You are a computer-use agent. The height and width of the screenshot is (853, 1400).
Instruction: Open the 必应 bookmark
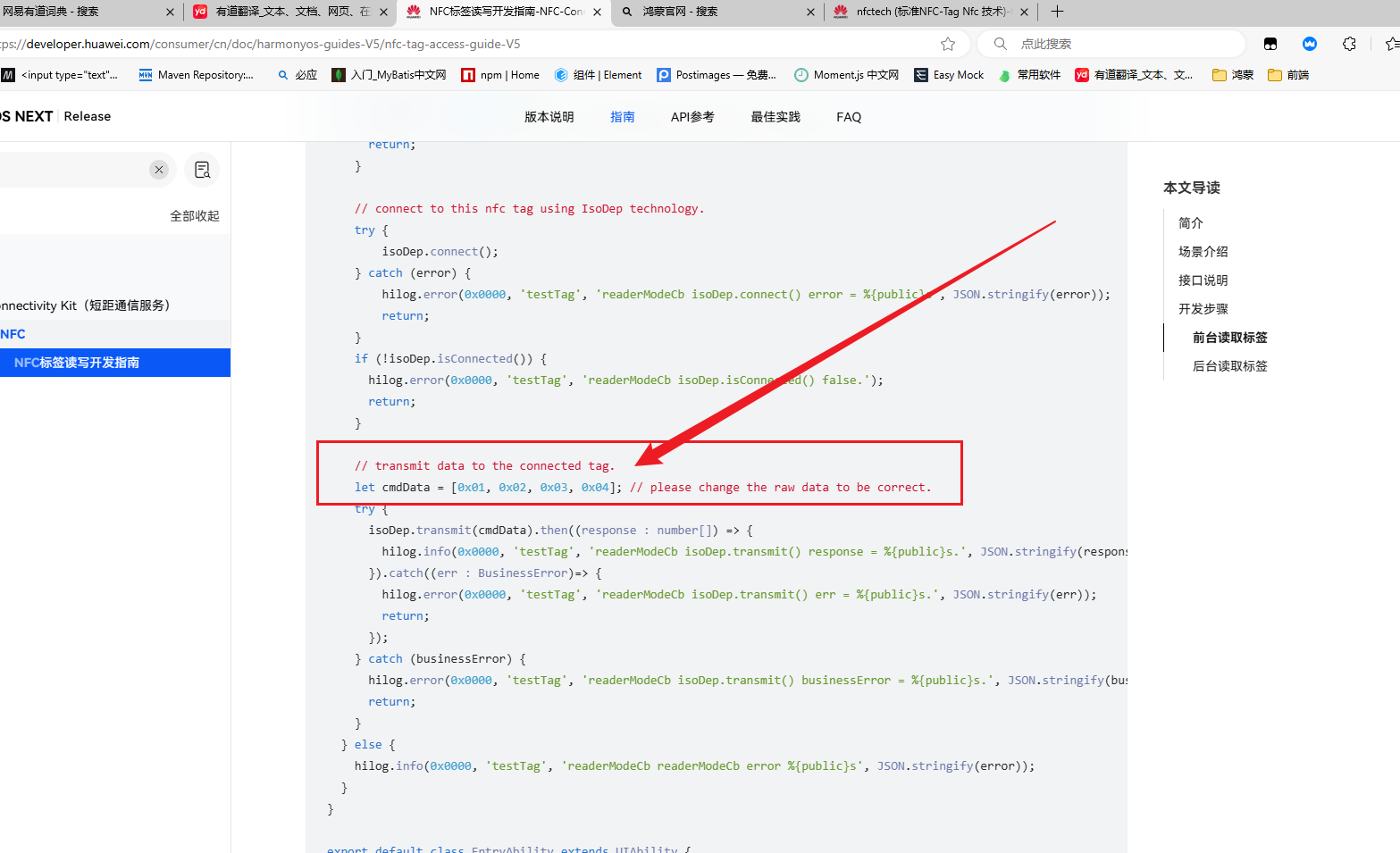pos(298,75)
